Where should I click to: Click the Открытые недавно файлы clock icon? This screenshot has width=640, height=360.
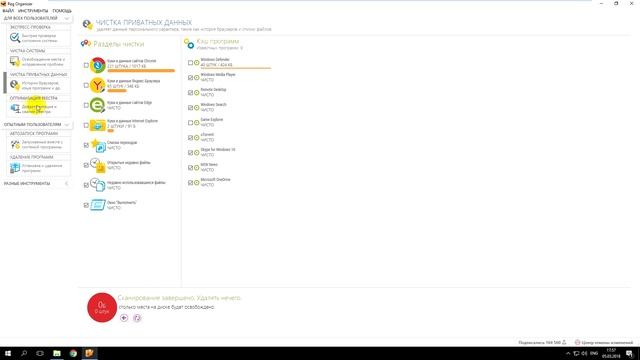click(x=98, y=165)
